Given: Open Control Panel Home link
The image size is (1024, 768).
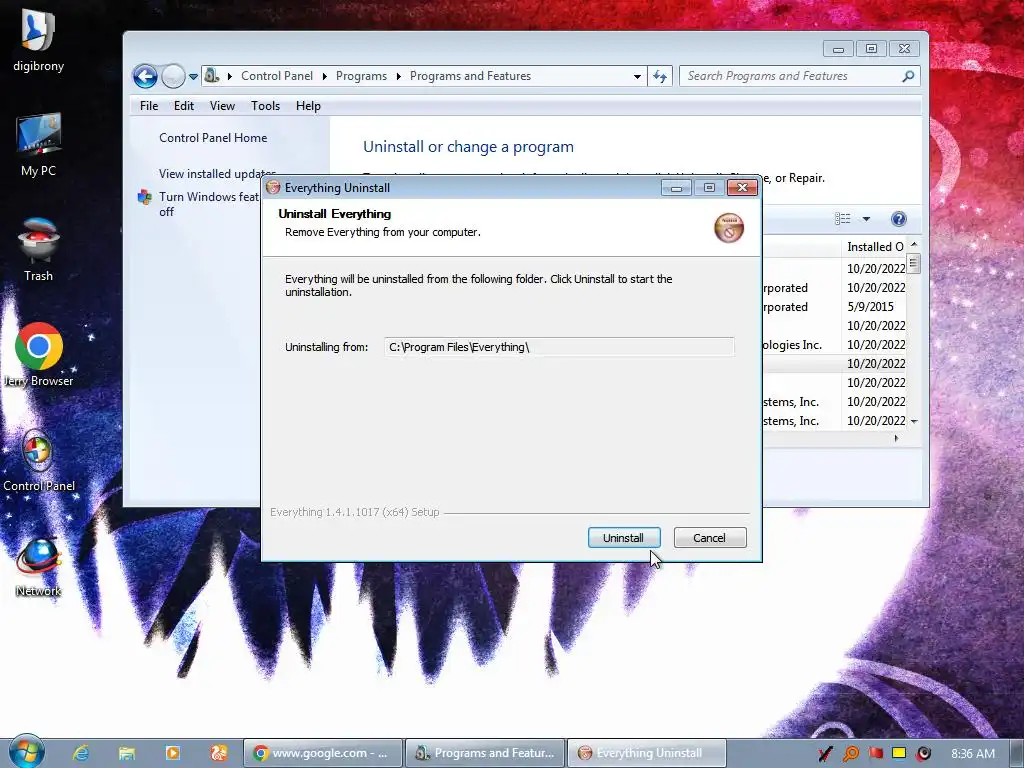Looking at the screenshot, I should coord(213,138).
